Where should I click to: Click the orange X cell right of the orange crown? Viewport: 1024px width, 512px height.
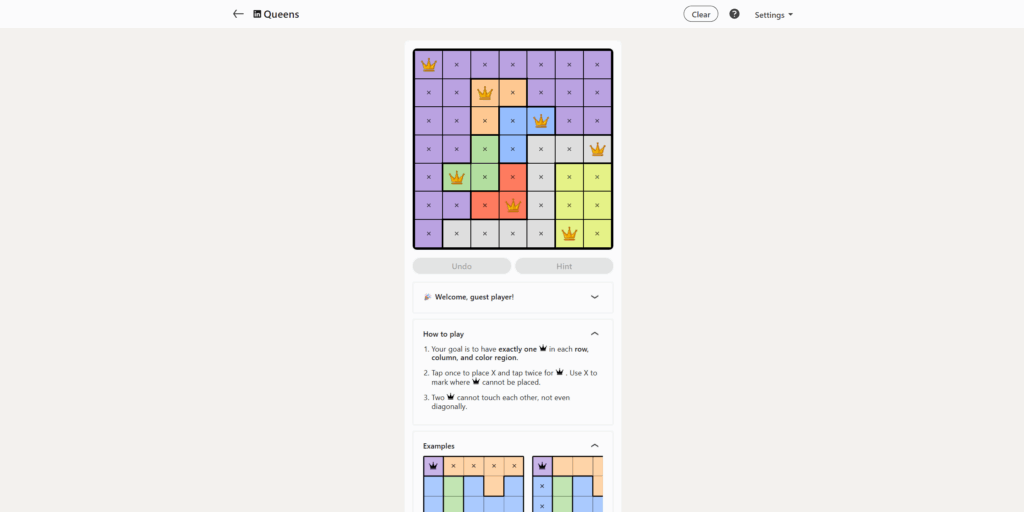pyautogui.click(x=513, y=93)
